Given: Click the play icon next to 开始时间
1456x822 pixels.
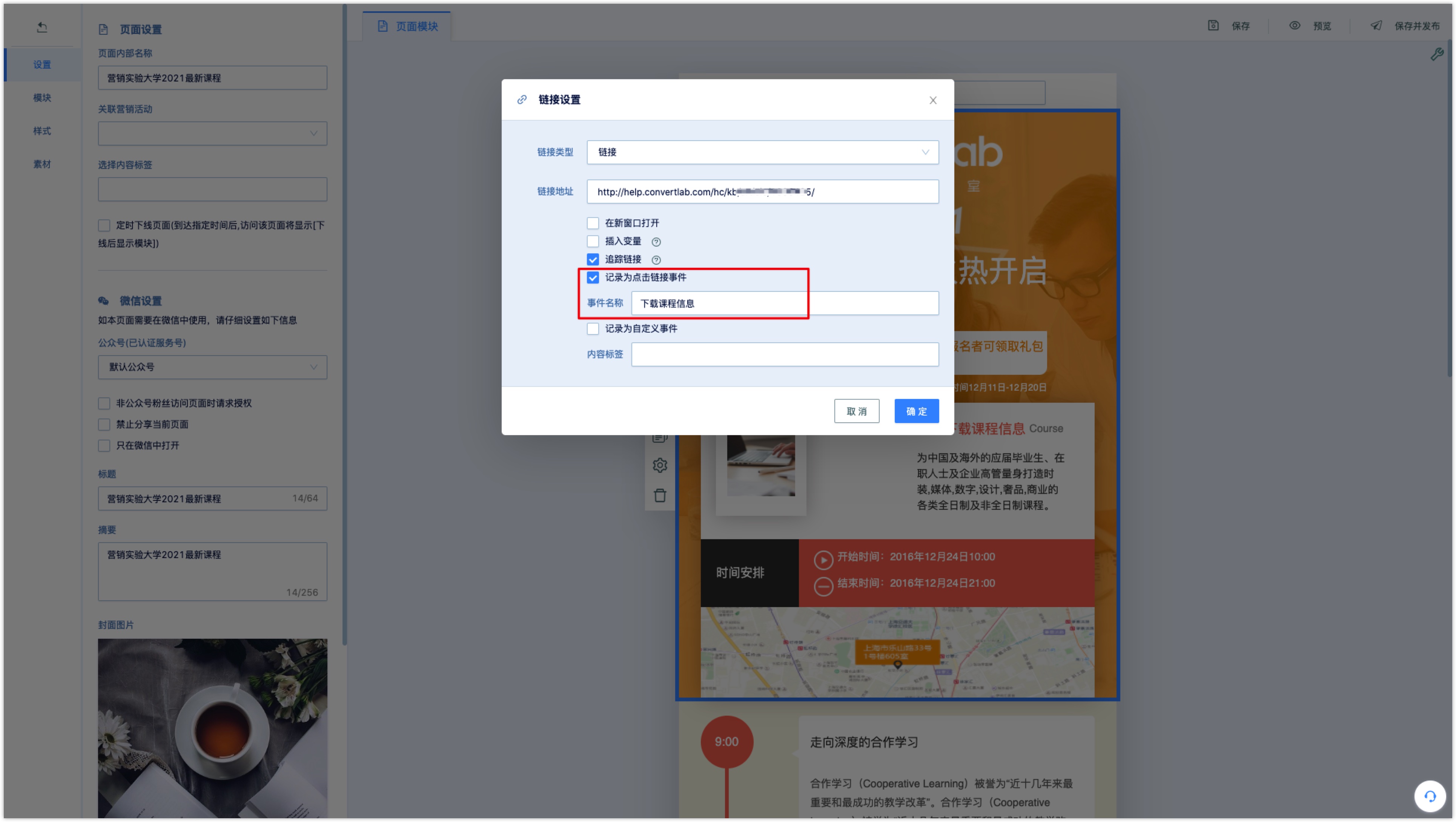Looking at the screenshot, I should click(x=823, y=560).
